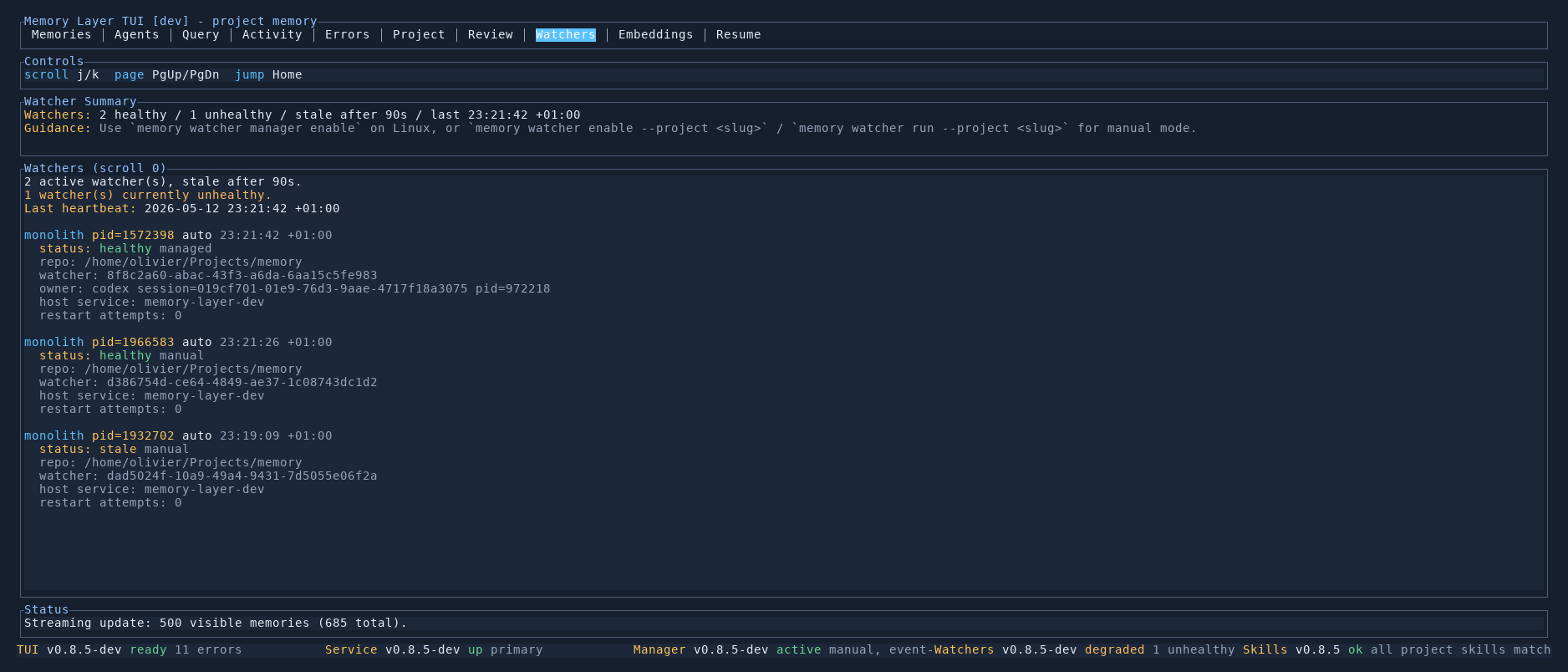Select the highlighted Watchers tab

565,34
